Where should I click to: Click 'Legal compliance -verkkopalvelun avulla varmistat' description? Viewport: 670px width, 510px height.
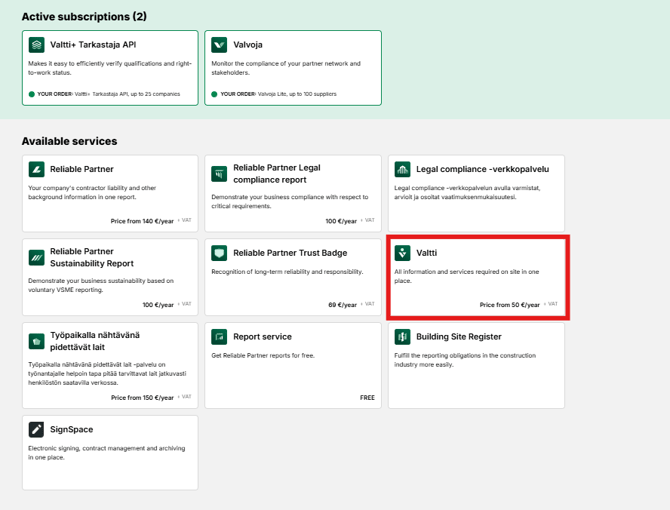[x=467, y=193]
